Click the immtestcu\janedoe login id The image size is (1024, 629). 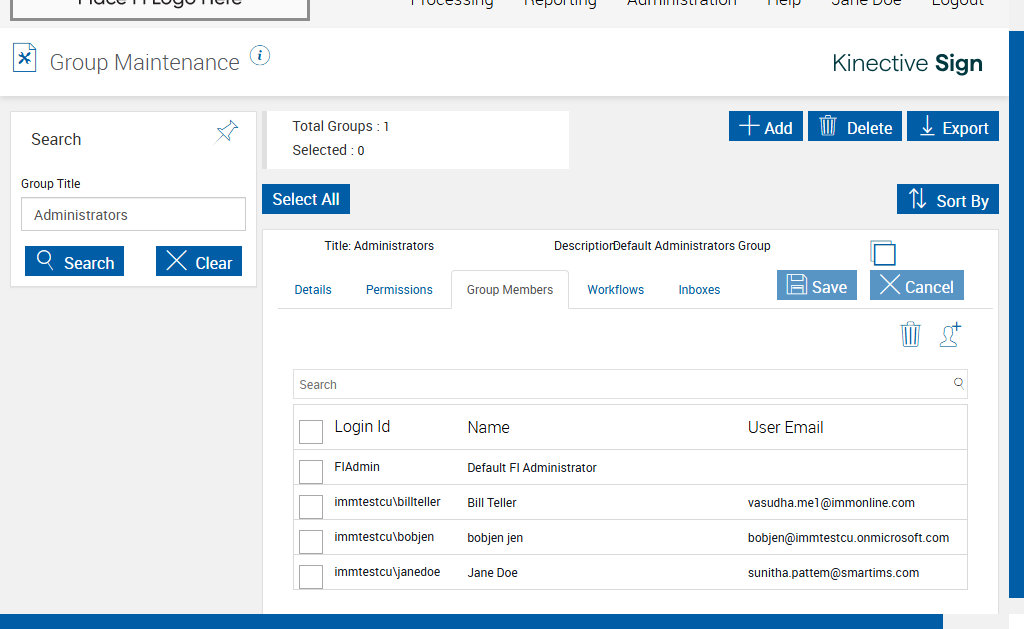click(x=387, y=572)
